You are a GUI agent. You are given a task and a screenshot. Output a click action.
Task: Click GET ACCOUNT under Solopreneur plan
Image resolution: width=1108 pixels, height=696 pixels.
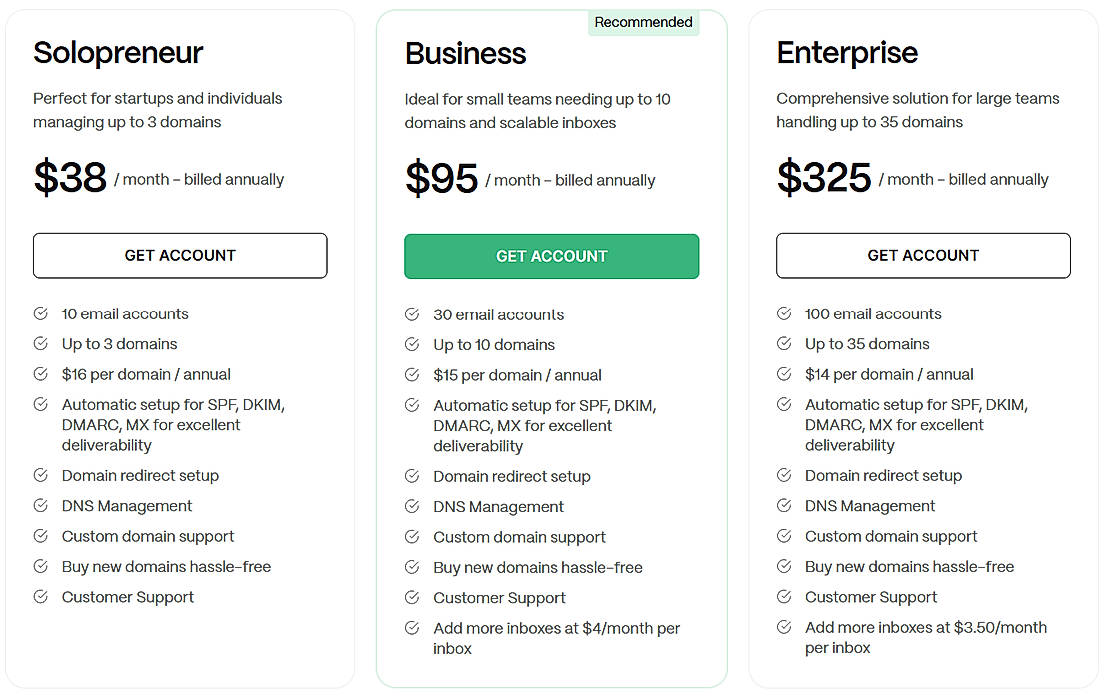point(180,256)
